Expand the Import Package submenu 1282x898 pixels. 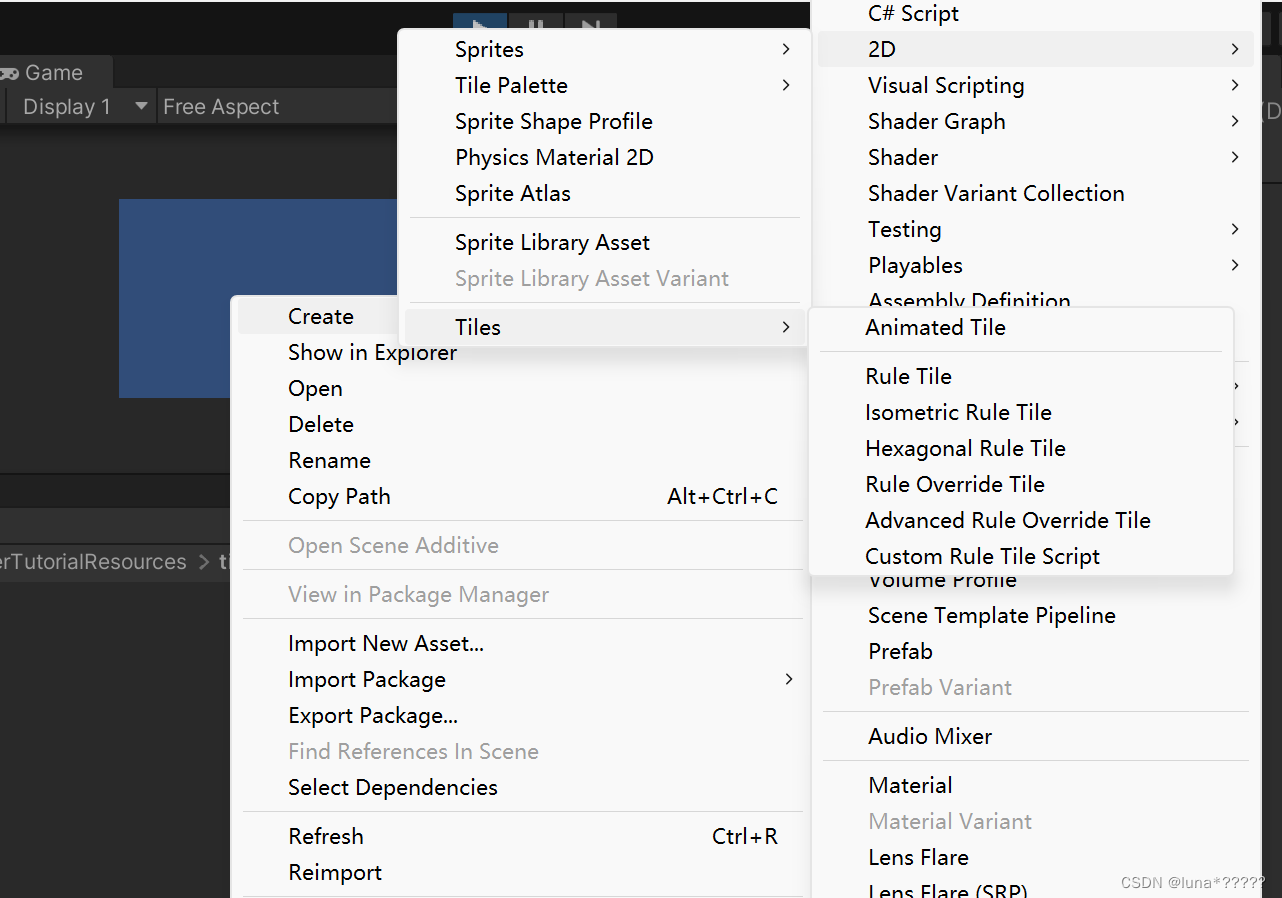[521, 680]
